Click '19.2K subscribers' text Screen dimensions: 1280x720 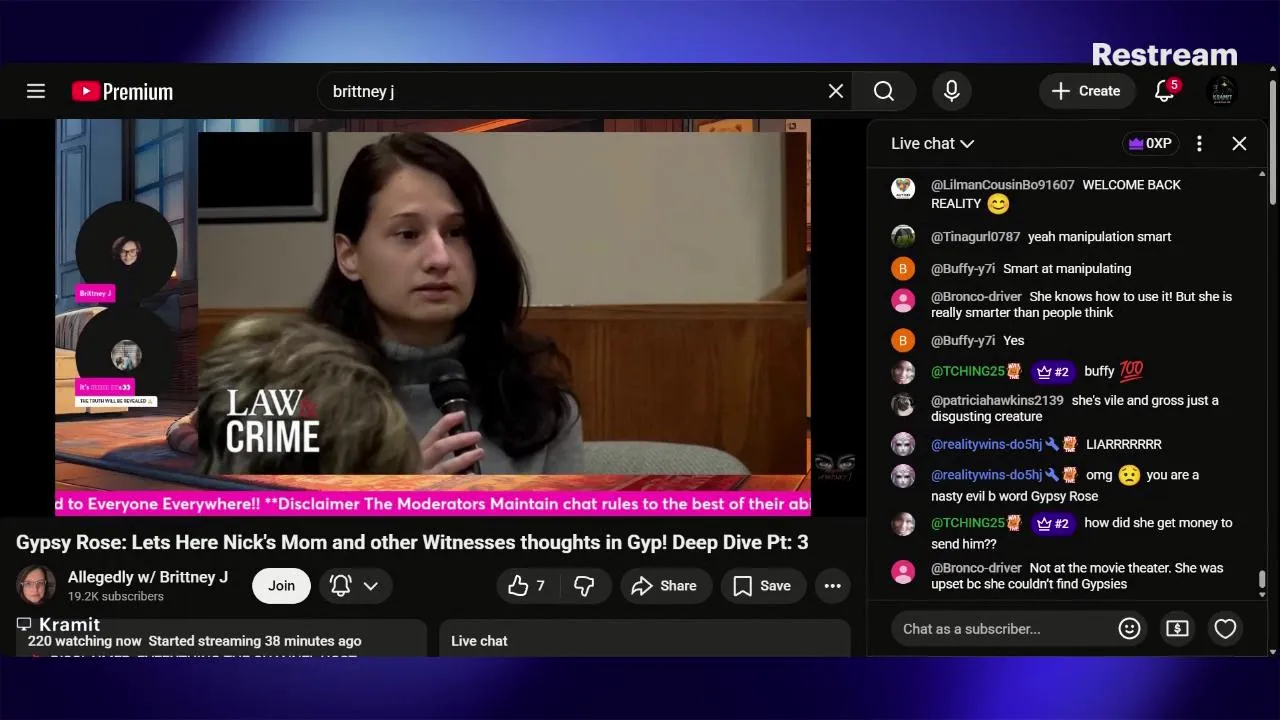[116, 596]
